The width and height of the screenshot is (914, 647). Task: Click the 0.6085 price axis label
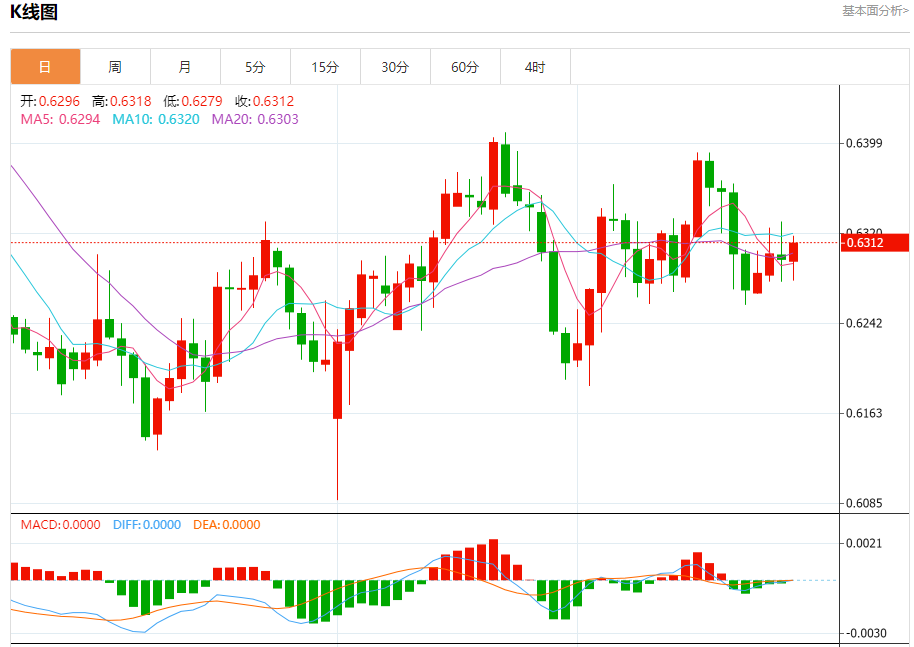864,503
